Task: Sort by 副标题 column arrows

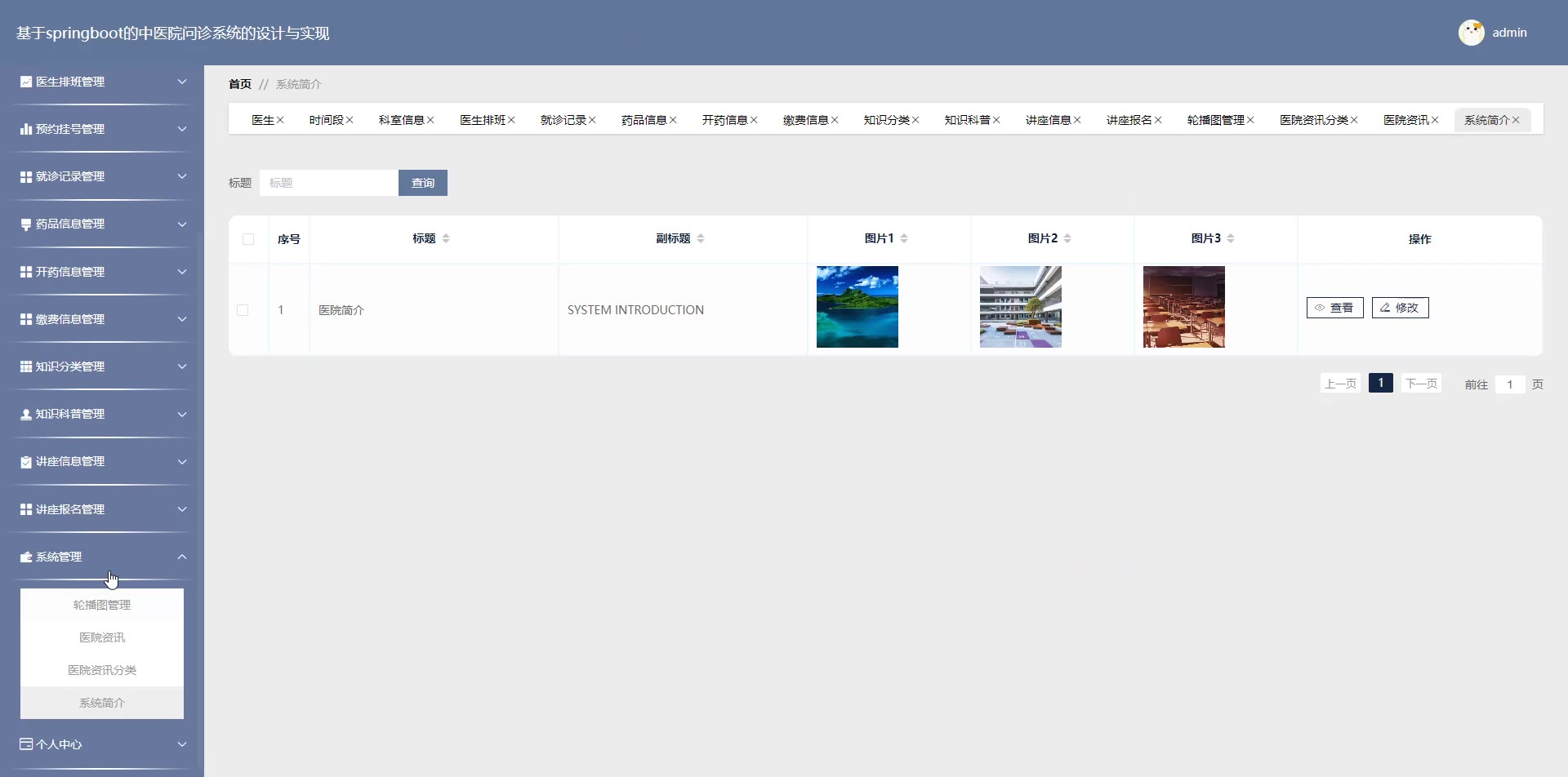Action: click(x=701, y=238)
